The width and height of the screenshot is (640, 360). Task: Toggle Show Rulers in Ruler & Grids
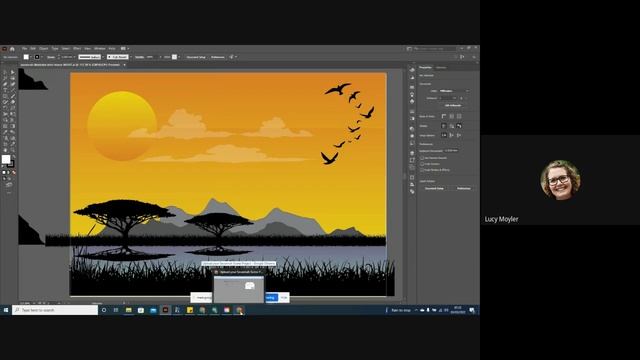coord(444,116)
